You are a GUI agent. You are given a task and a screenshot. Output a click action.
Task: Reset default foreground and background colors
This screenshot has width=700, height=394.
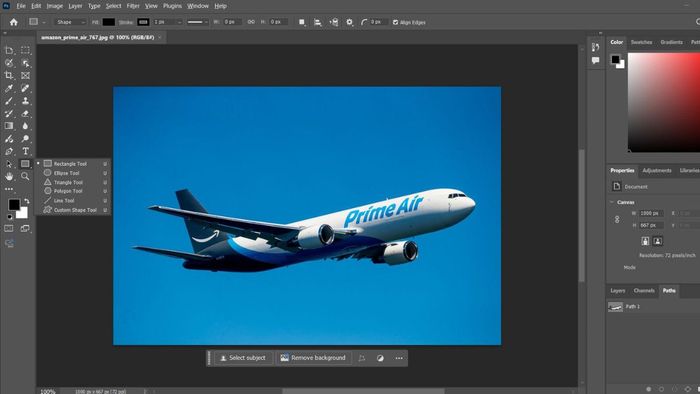pyautogui.click(x=9, y=217)
